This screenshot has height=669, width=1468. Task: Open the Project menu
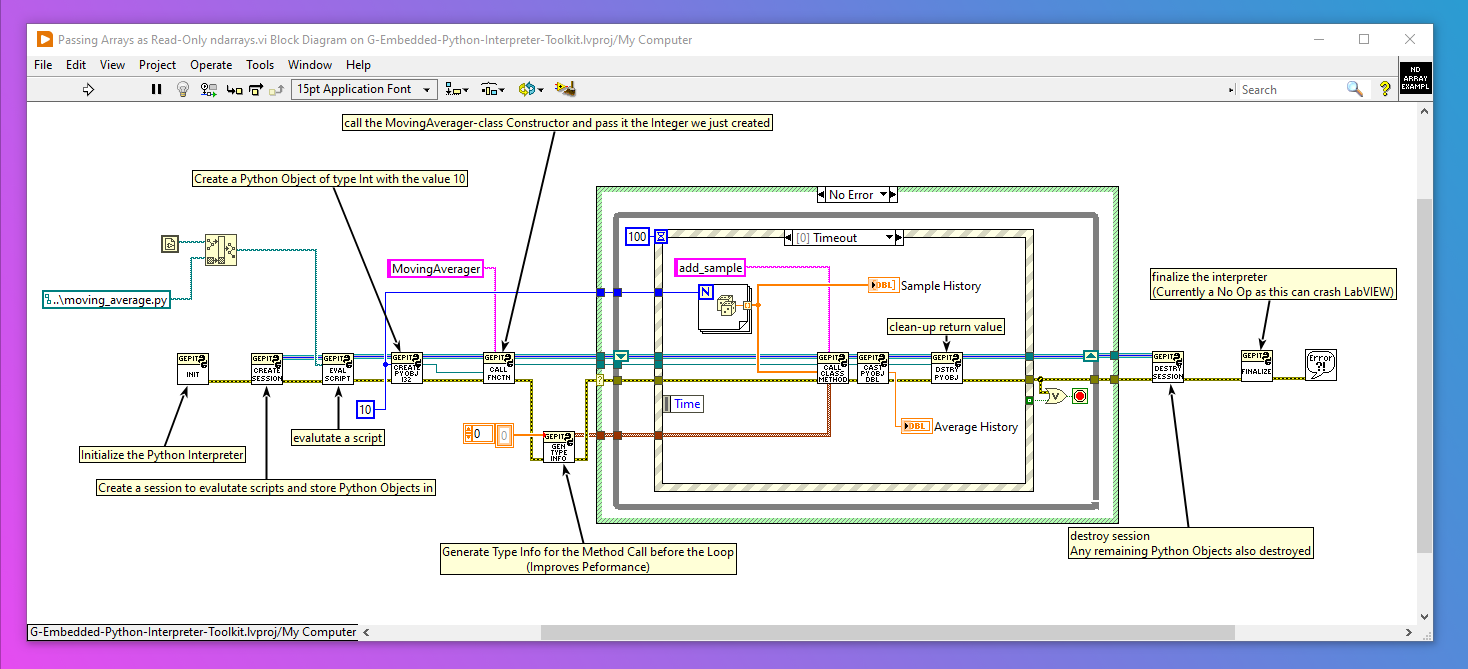tap(158, 64)
